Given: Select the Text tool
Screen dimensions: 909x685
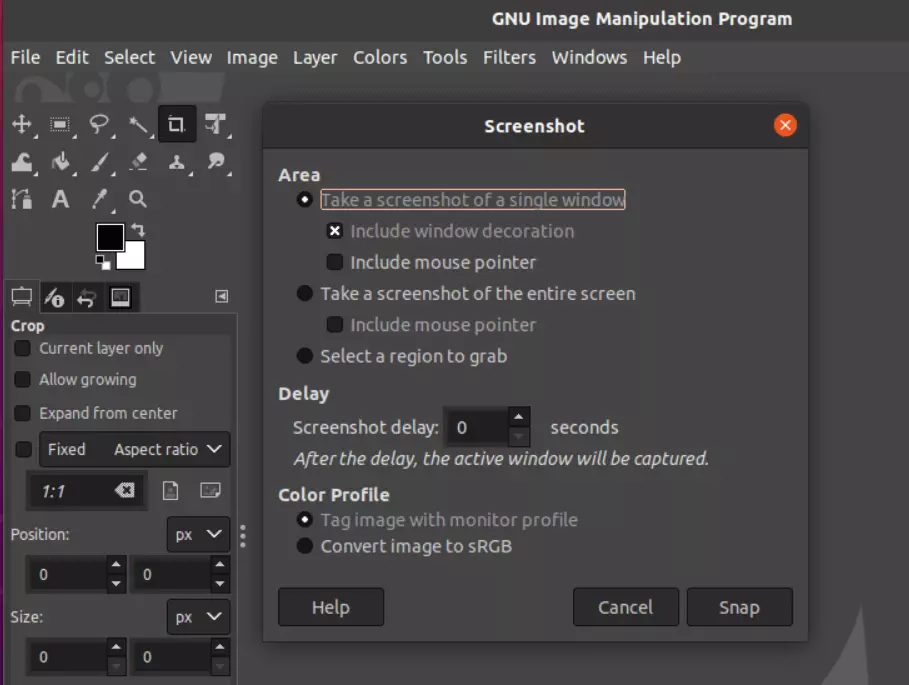Looking at the screenshot, I should pyautogui.click(x=60, y=199).
